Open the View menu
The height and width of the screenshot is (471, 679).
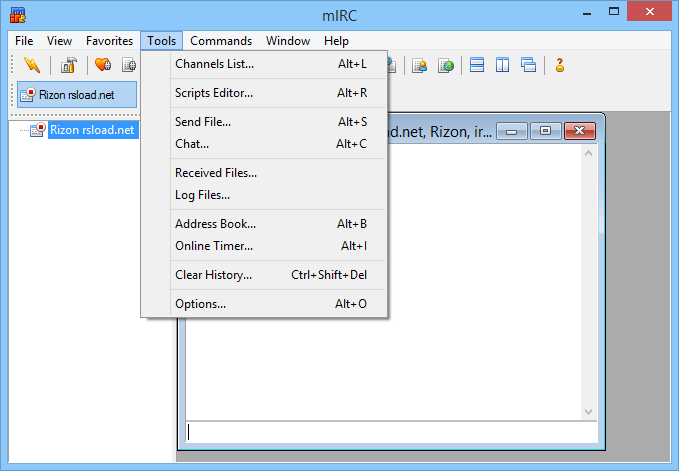pos(59,41)
